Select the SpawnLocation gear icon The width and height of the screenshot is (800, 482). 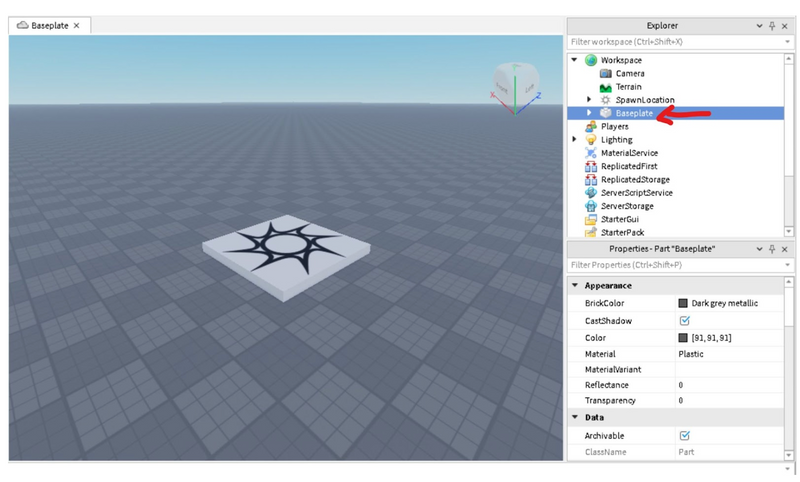[x=606, y=100]
